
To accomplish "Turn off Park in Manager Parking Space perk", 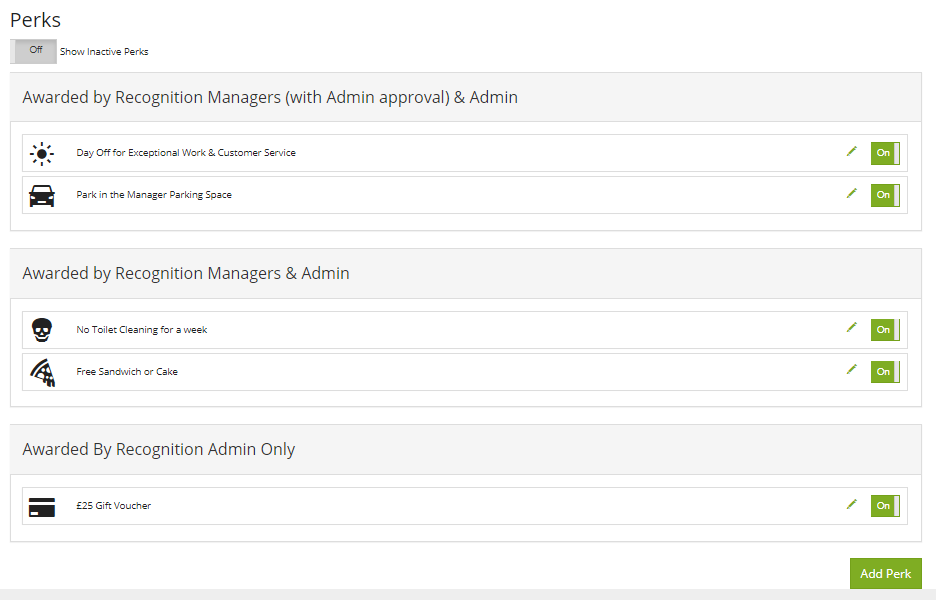I will (885, 195).
